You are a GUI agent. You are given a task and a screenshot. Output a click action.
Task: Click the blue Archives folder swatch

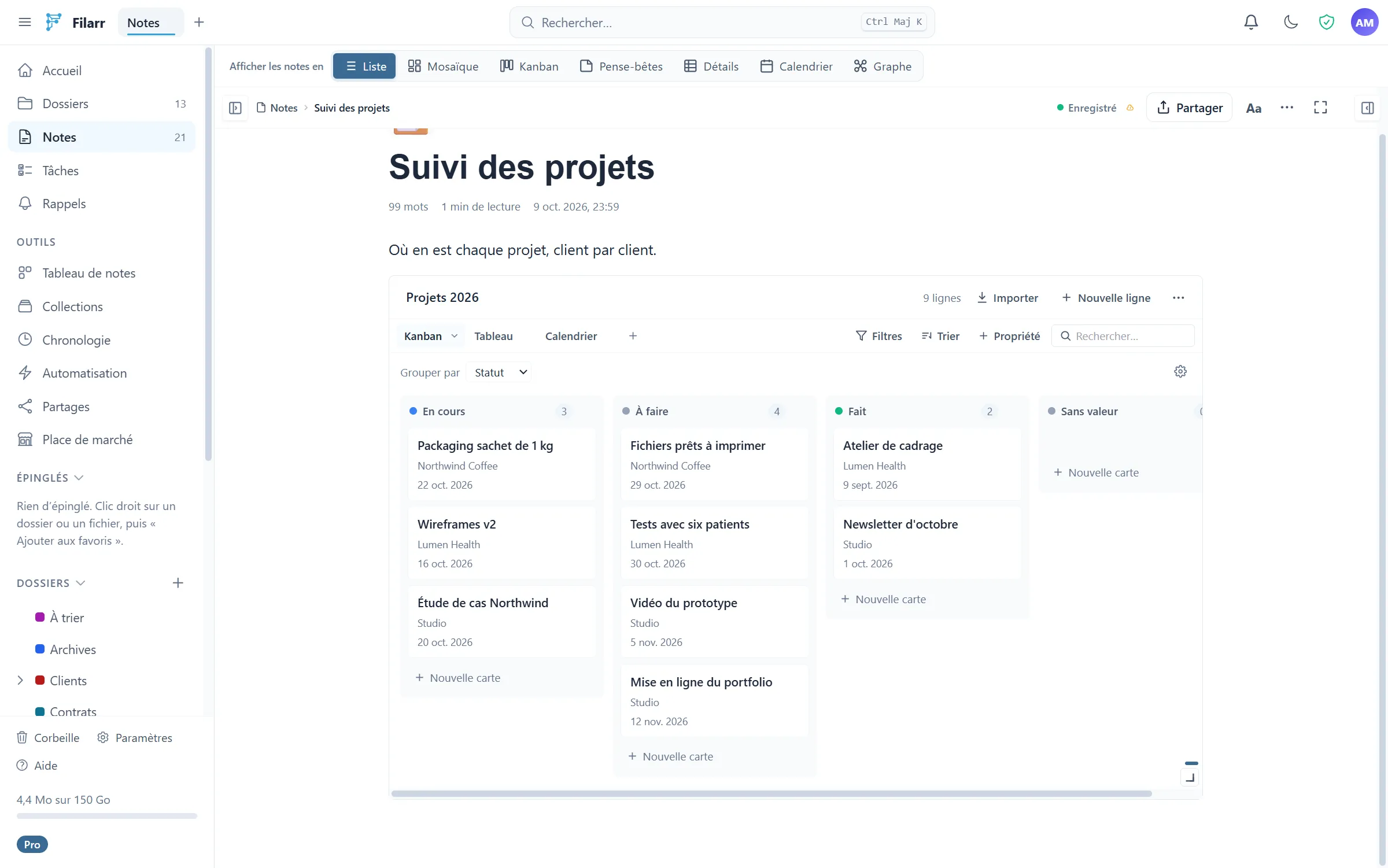[x=40, y=649]
